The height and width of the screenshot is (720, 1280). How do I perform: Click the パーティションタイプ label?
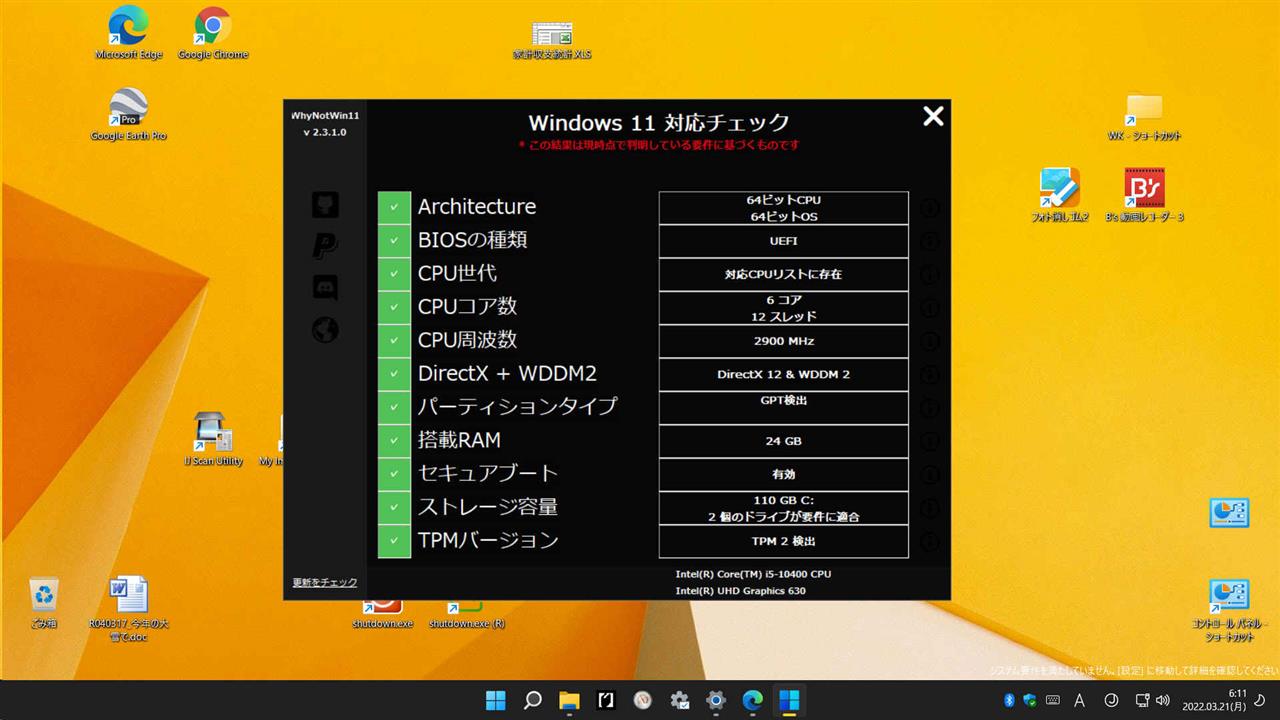click(x=517, y=406)
